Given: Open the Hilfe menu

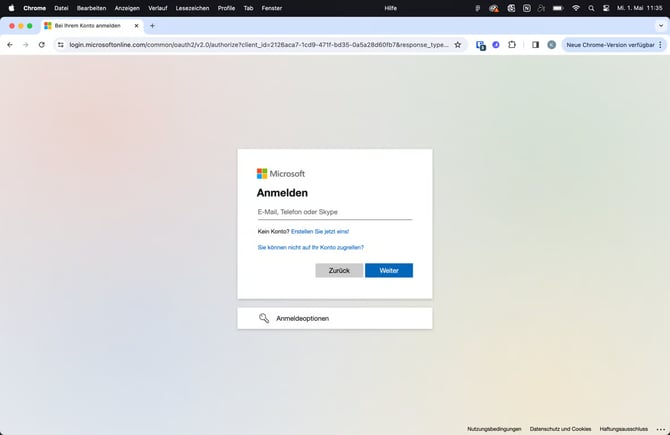Looking at the screenshot, I should [x=391, y=8].
